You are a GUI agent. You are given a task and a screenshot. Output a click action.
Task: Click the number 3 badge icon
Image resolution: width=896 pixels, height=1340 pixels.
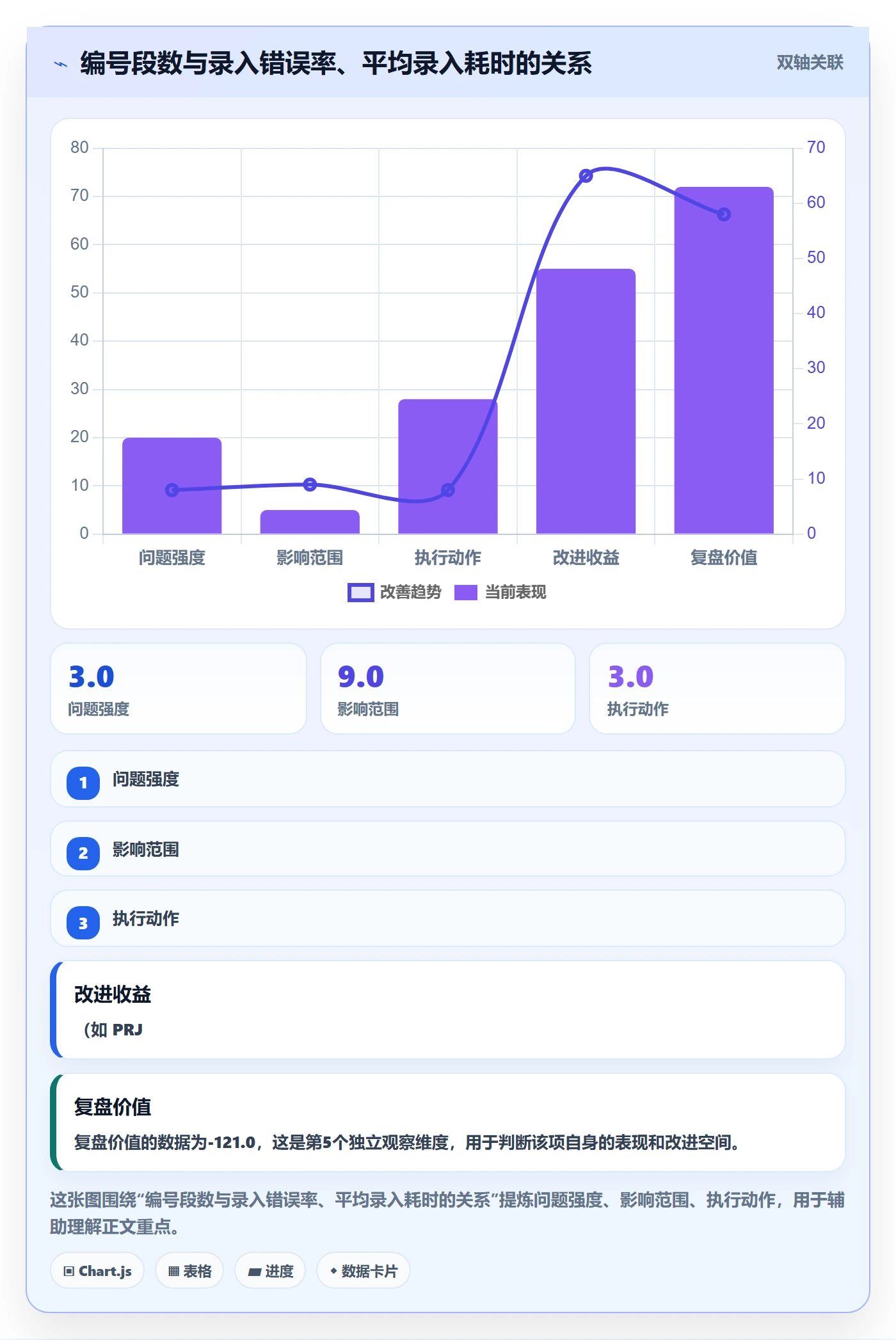(83, 923)
